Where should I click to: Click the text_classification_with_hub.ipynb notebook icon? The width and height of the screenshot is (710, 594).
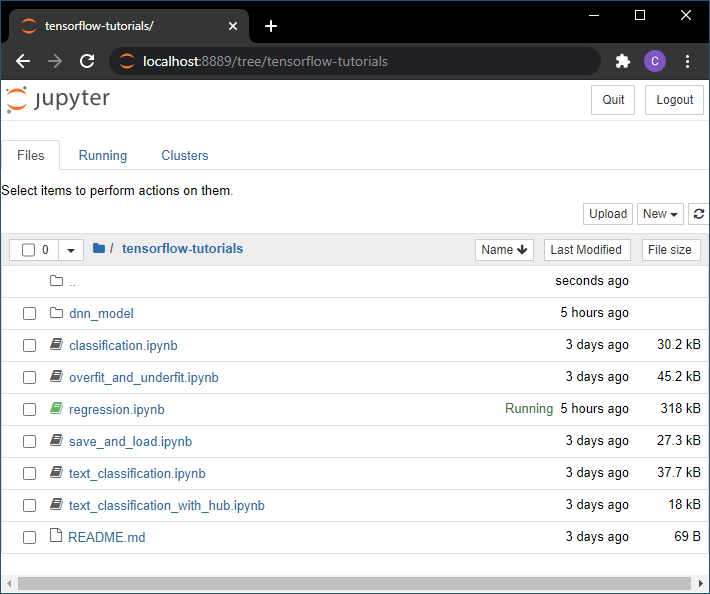tap(56, 504)
